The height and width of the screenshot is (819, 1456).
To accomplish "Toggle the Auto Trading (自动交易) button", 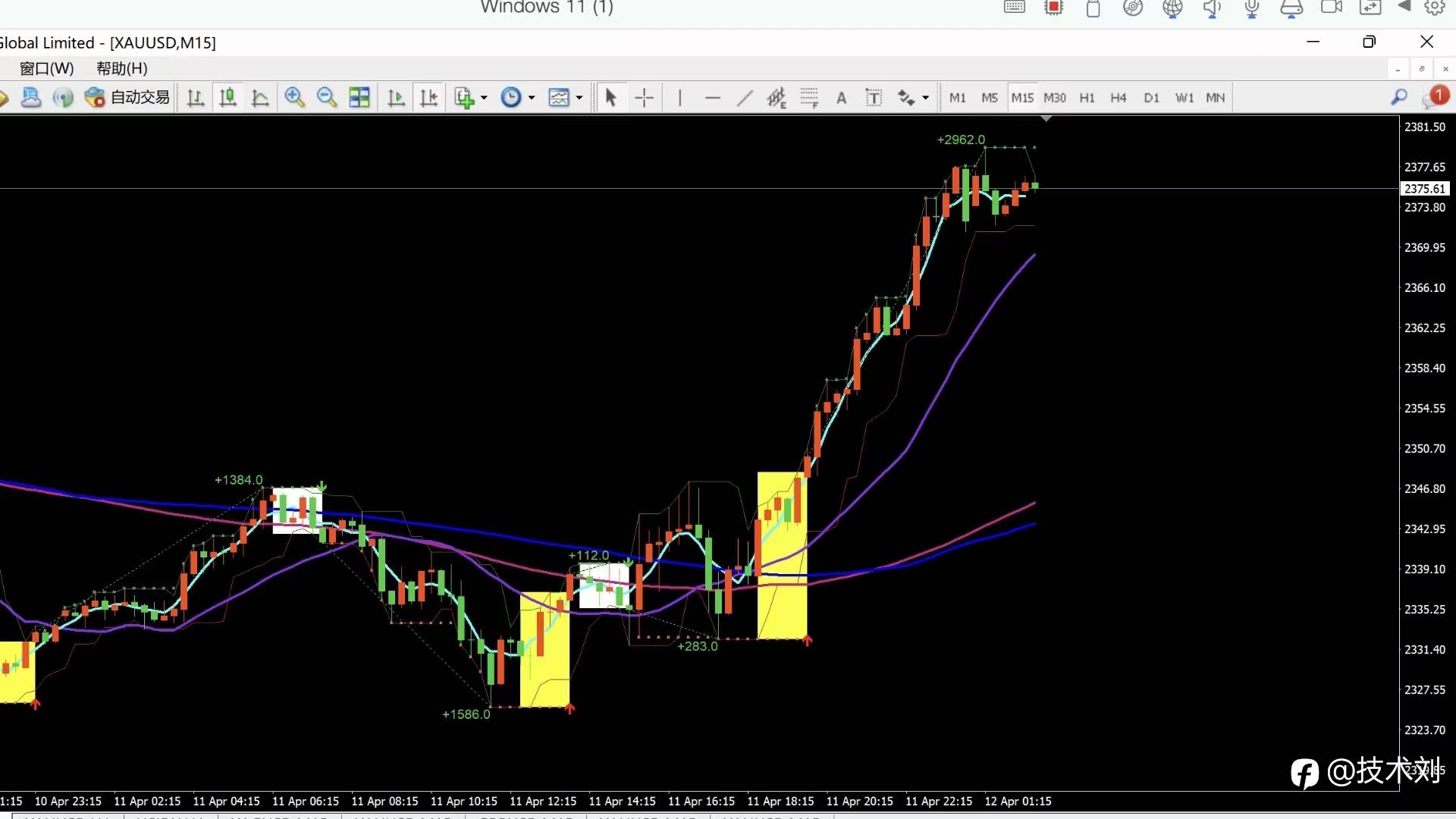I will [x=127, y=97].
